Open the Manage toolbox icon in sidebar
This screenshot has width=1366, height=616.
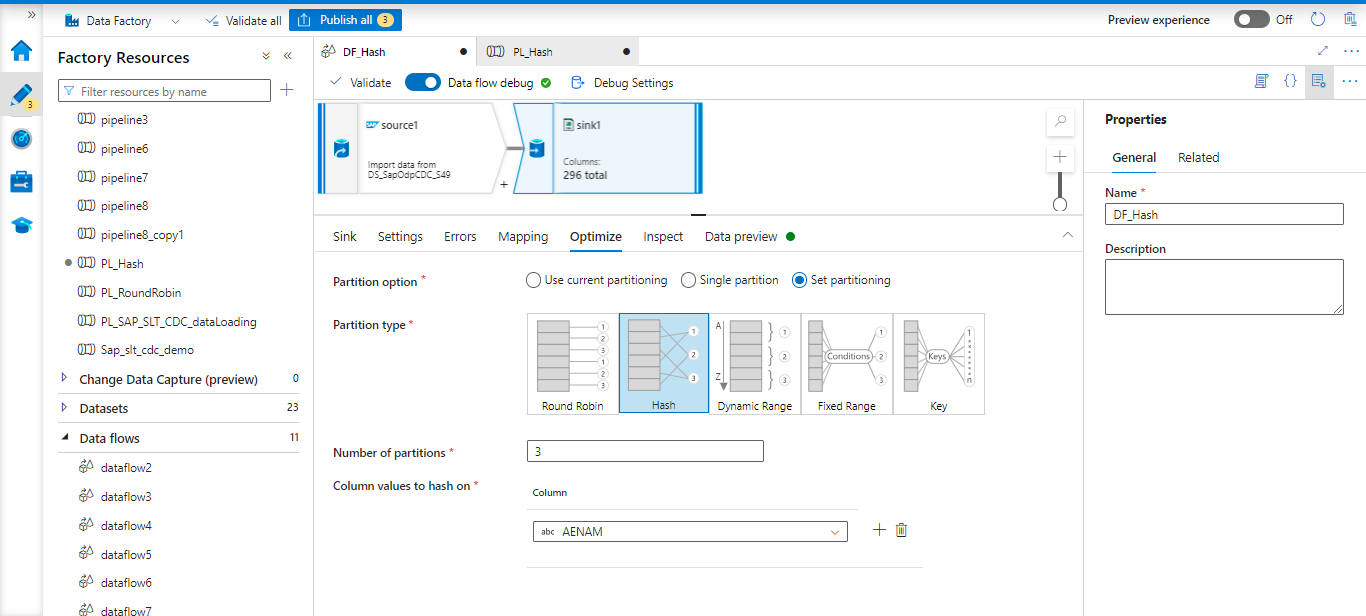pos(21,181)
